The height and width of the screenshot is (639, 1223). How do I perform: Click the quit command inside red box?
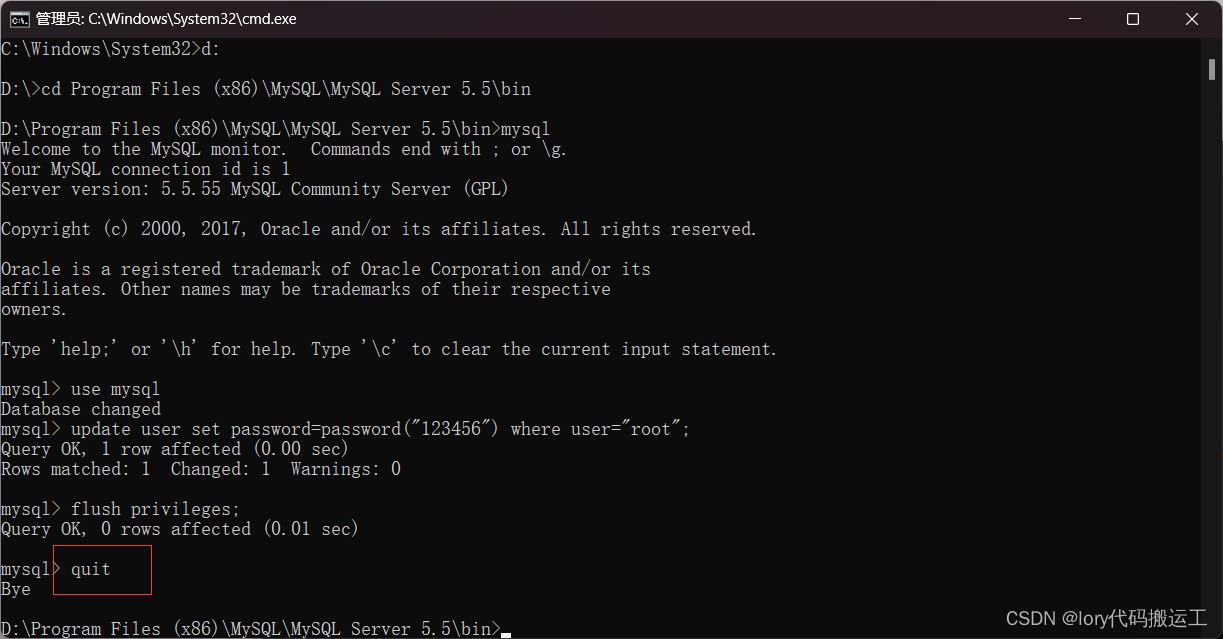91,569
